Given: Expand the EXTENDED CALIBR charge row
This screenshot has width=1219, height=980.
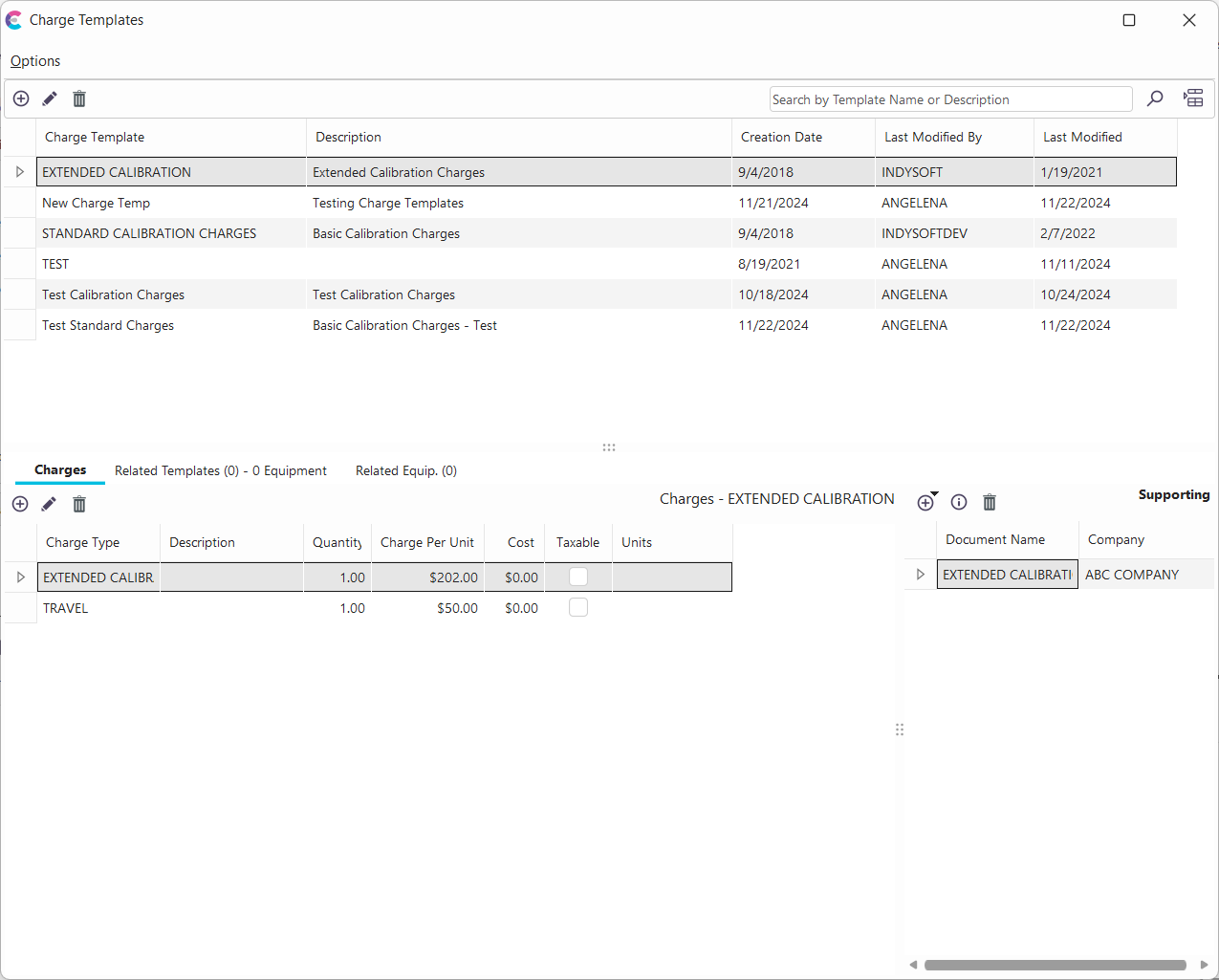Looking at the screenshot, I should pos(20,577).
